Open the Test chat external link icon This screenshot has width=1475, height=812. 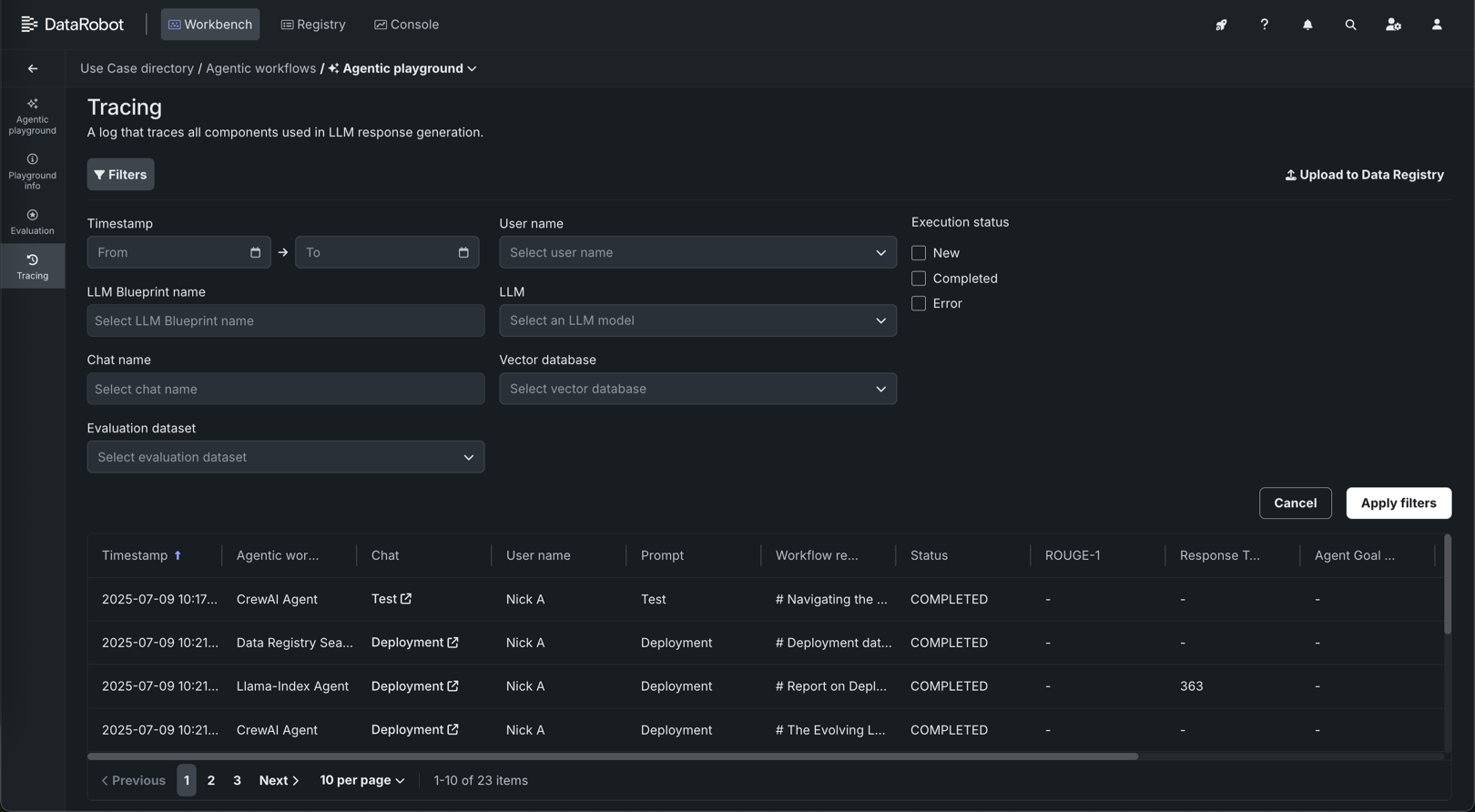(x=406, y=599)
